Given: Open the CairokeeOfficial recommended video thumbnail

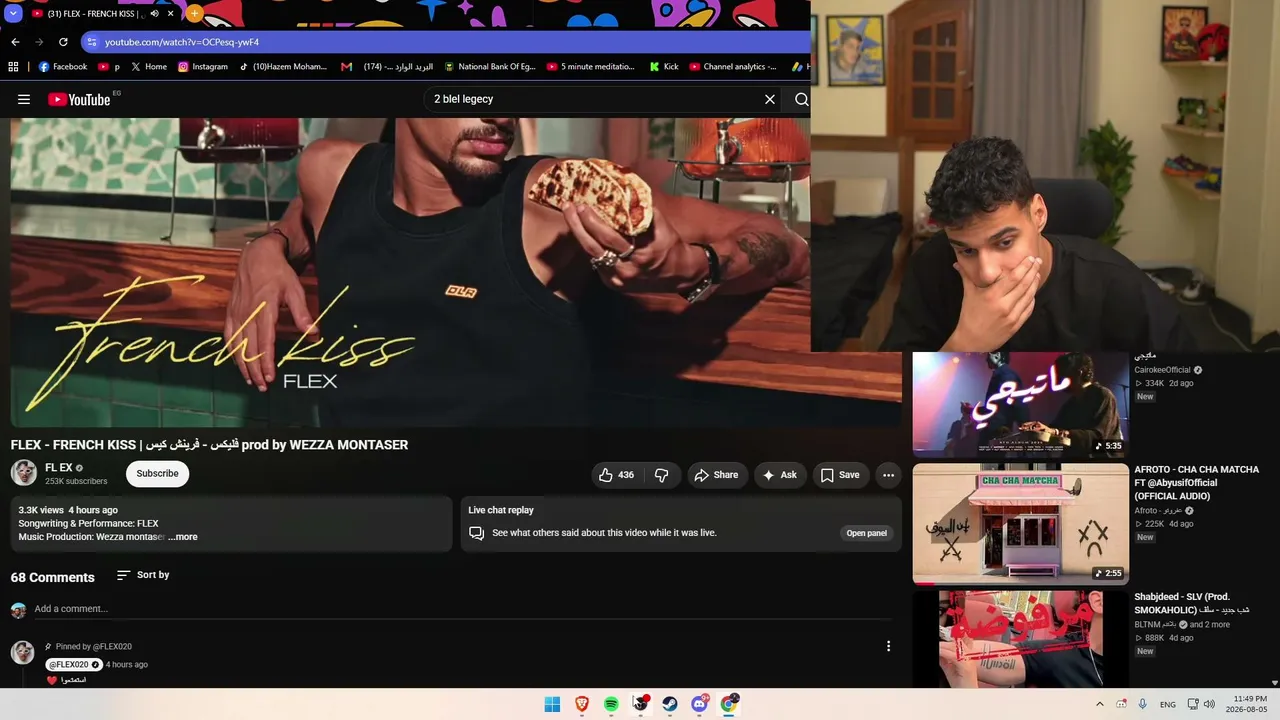Looking at the screenshot, I should point(1020,404).
